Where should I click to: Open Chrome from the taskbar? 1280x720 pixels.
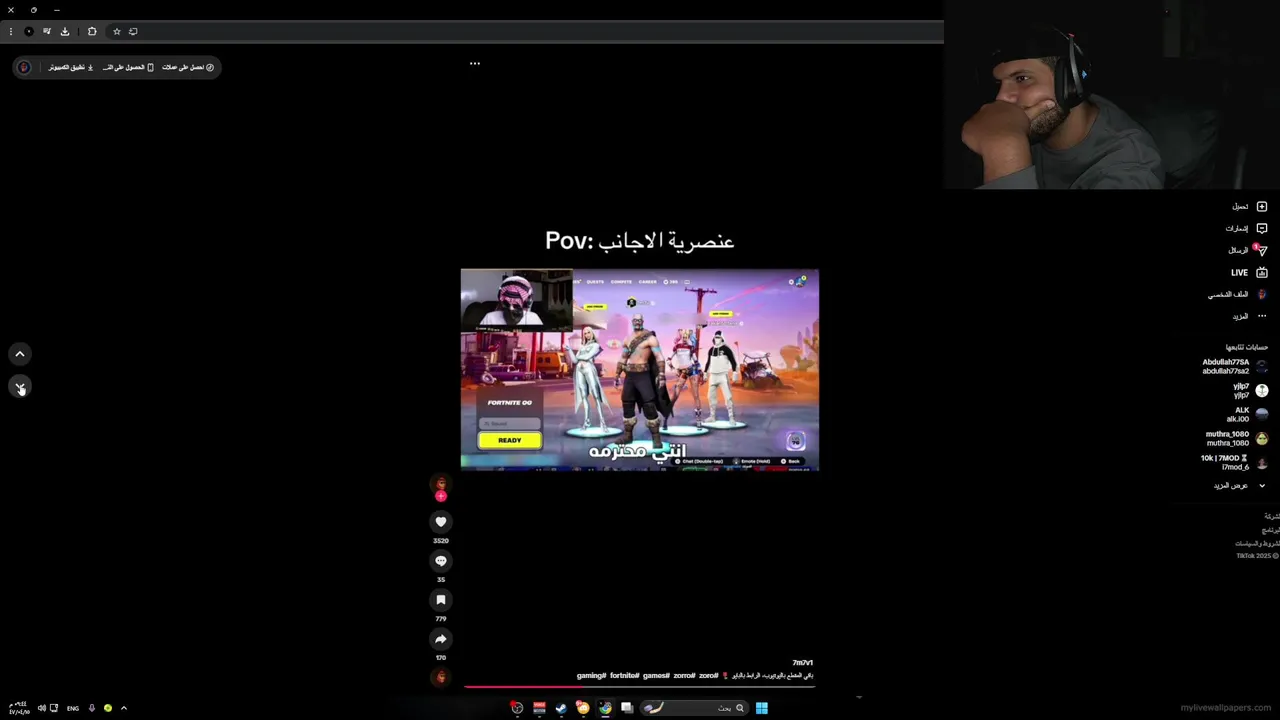click(605, 708)
